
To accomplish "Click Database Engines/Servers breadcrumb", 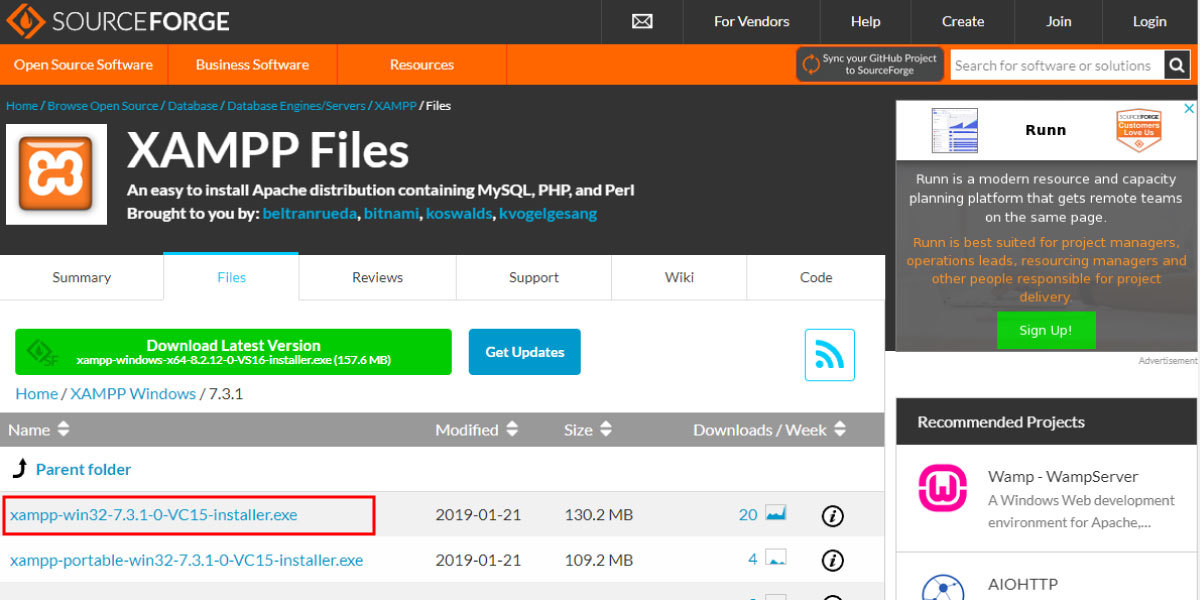I will coord(296,105).
